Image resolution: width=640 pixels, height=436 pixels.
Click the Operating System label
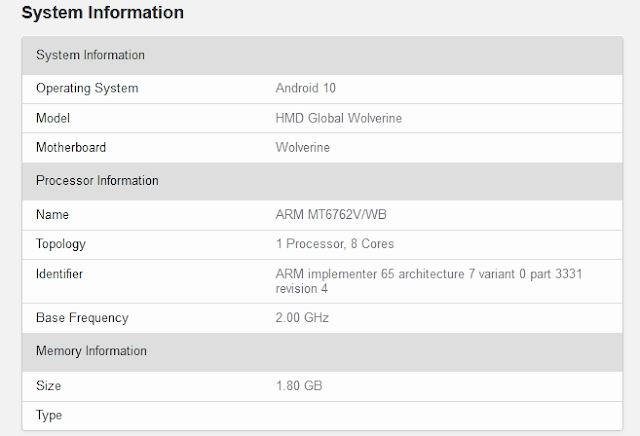click(87, 88)
